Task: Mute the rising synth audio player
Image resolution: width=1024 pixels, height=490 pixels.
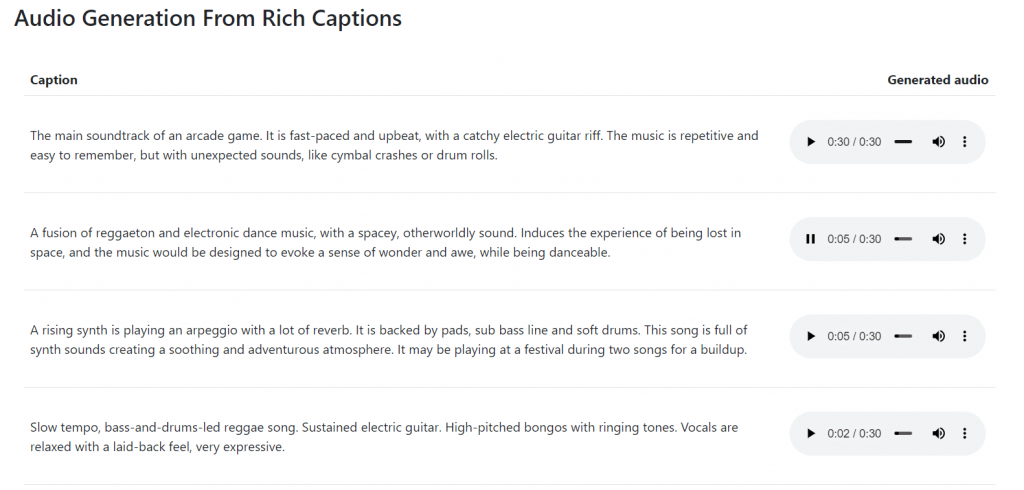Action: point(938,336)
